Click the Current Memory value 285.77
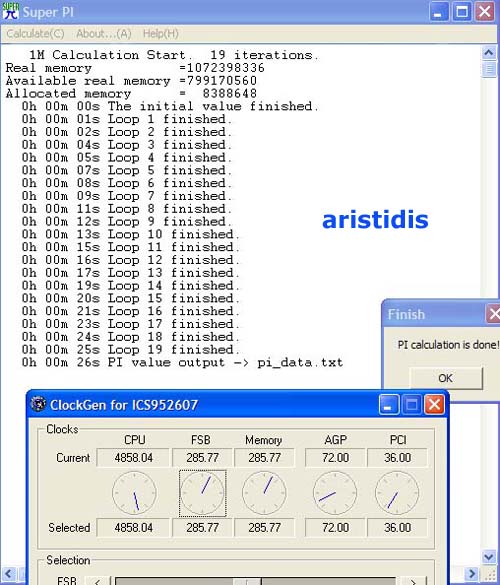Screen dimensions: 500x585 point(264,458)
